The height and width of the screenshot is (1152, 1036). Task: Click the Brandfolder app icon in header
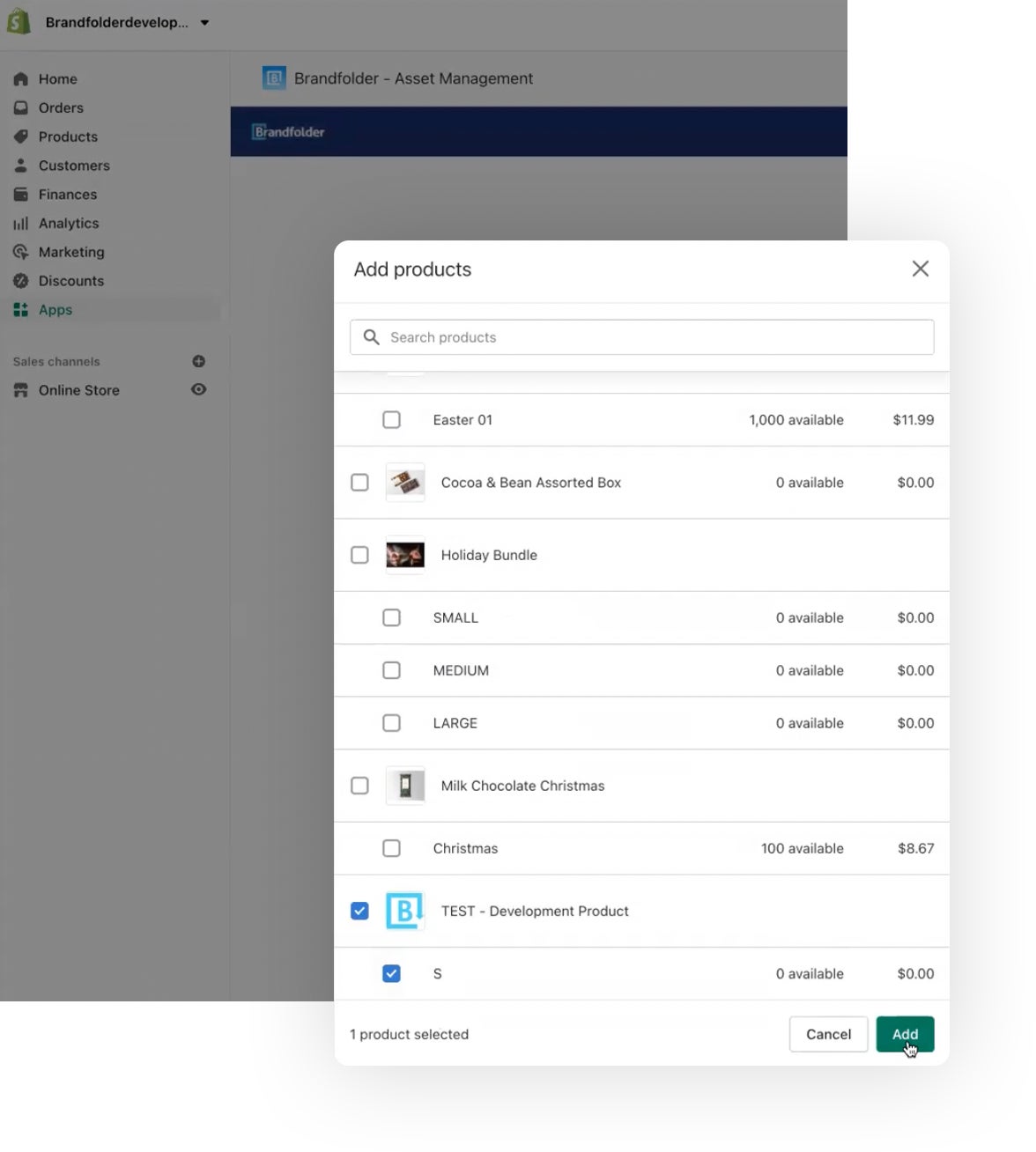pos(274,78)
